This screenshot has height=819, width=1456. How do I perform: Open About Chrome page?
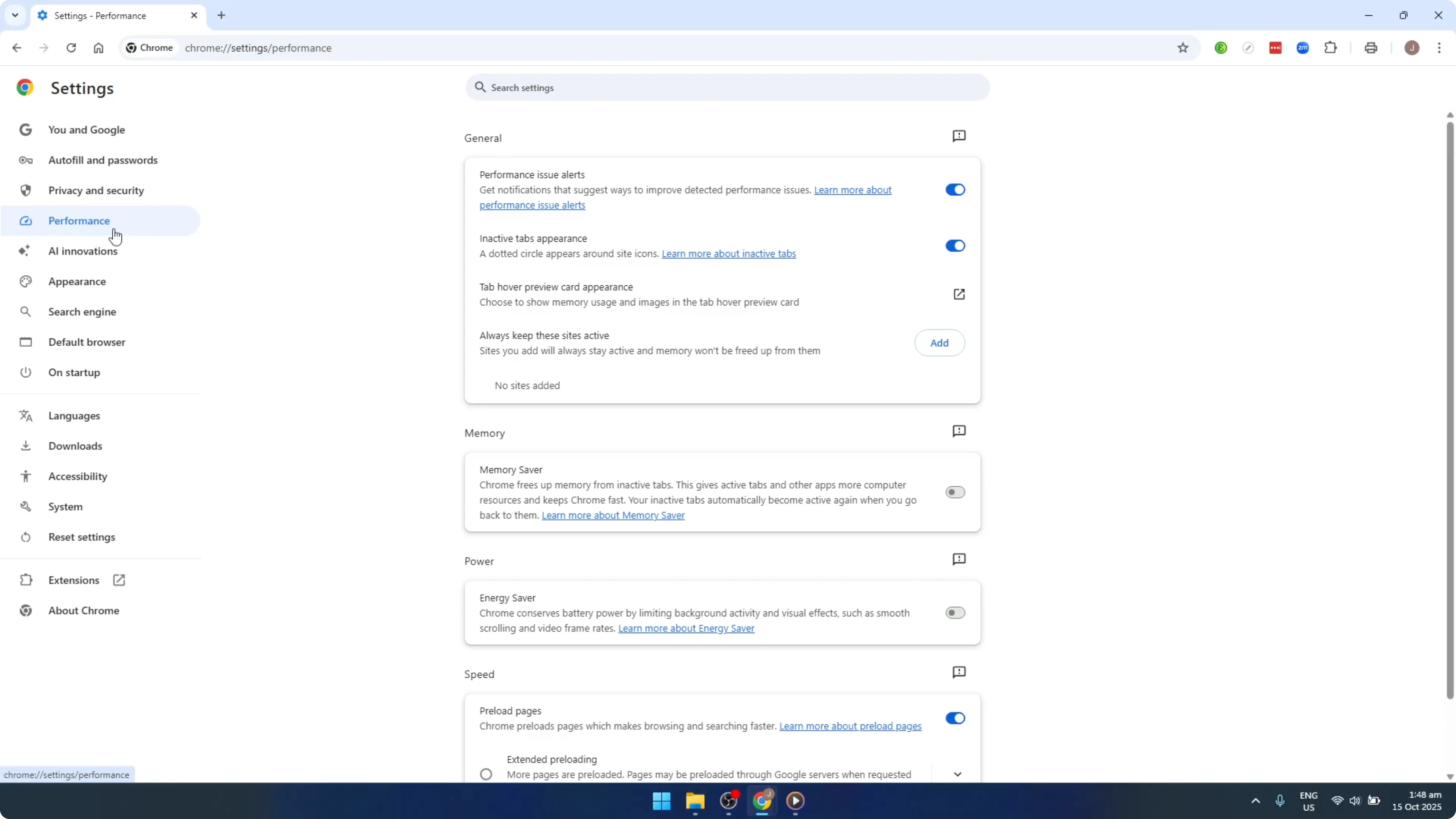tap(100, 610)
